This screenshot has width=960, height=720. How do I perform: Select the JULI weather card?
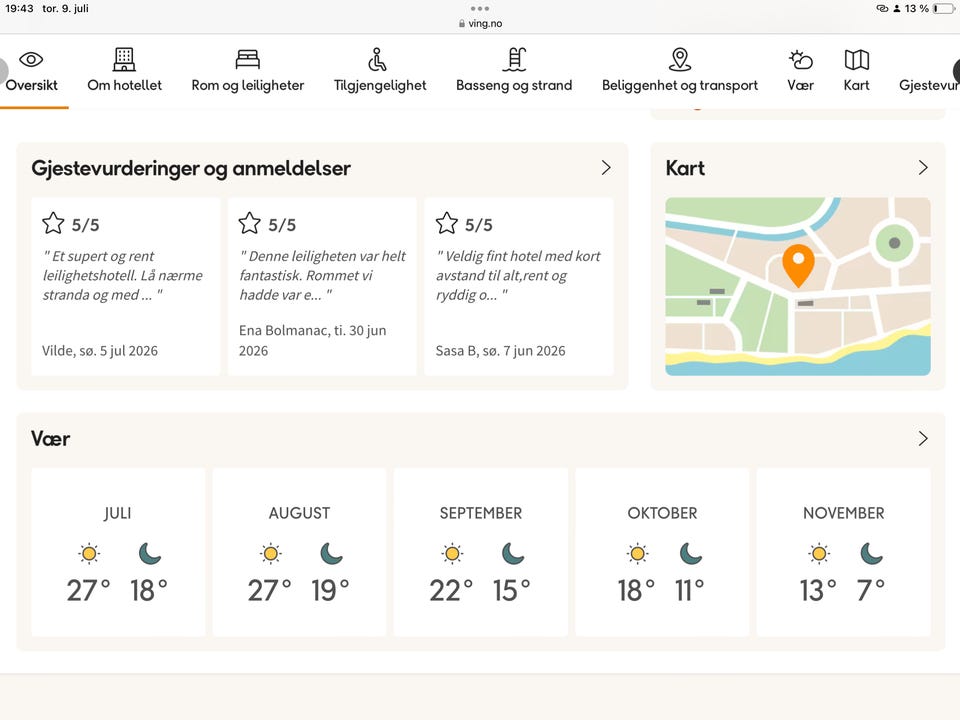click(x=118, y=552)
